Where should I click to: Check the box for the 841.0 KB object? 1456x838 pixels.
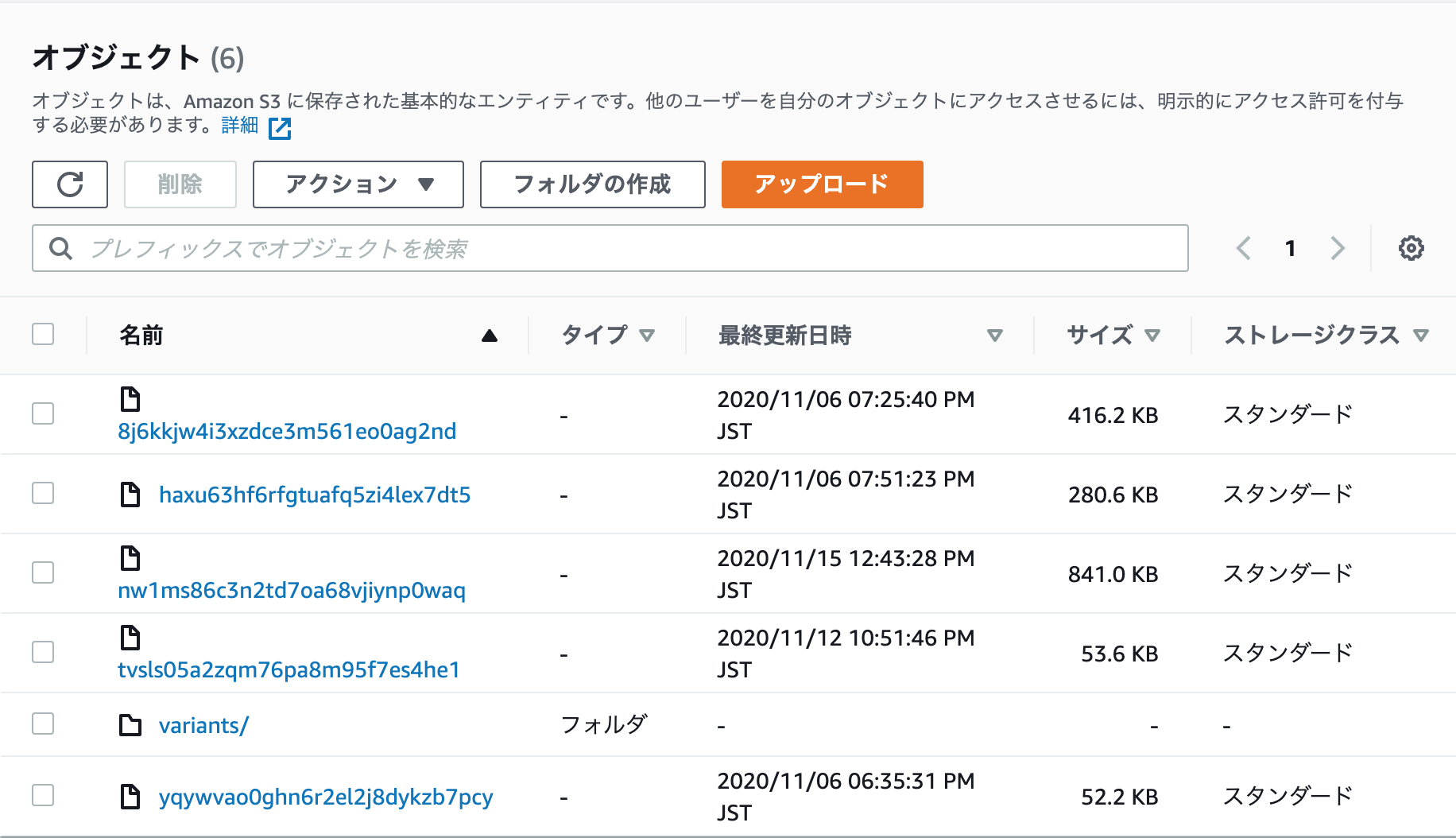[x=43, y=572]
